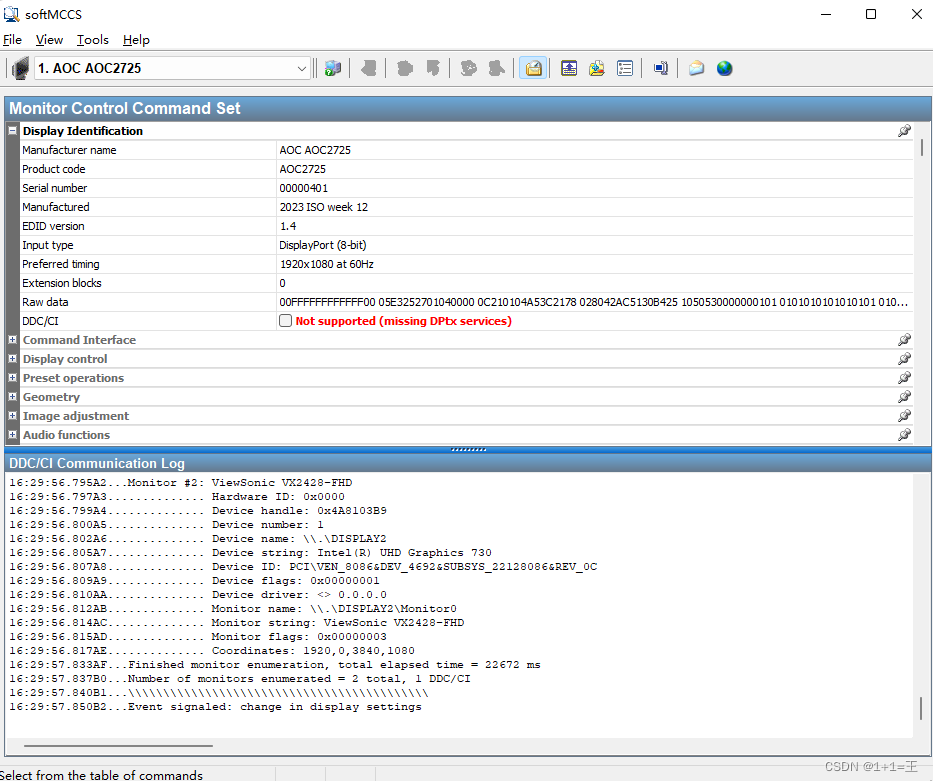
Task: Open the globe website icon
Action: 724,68
